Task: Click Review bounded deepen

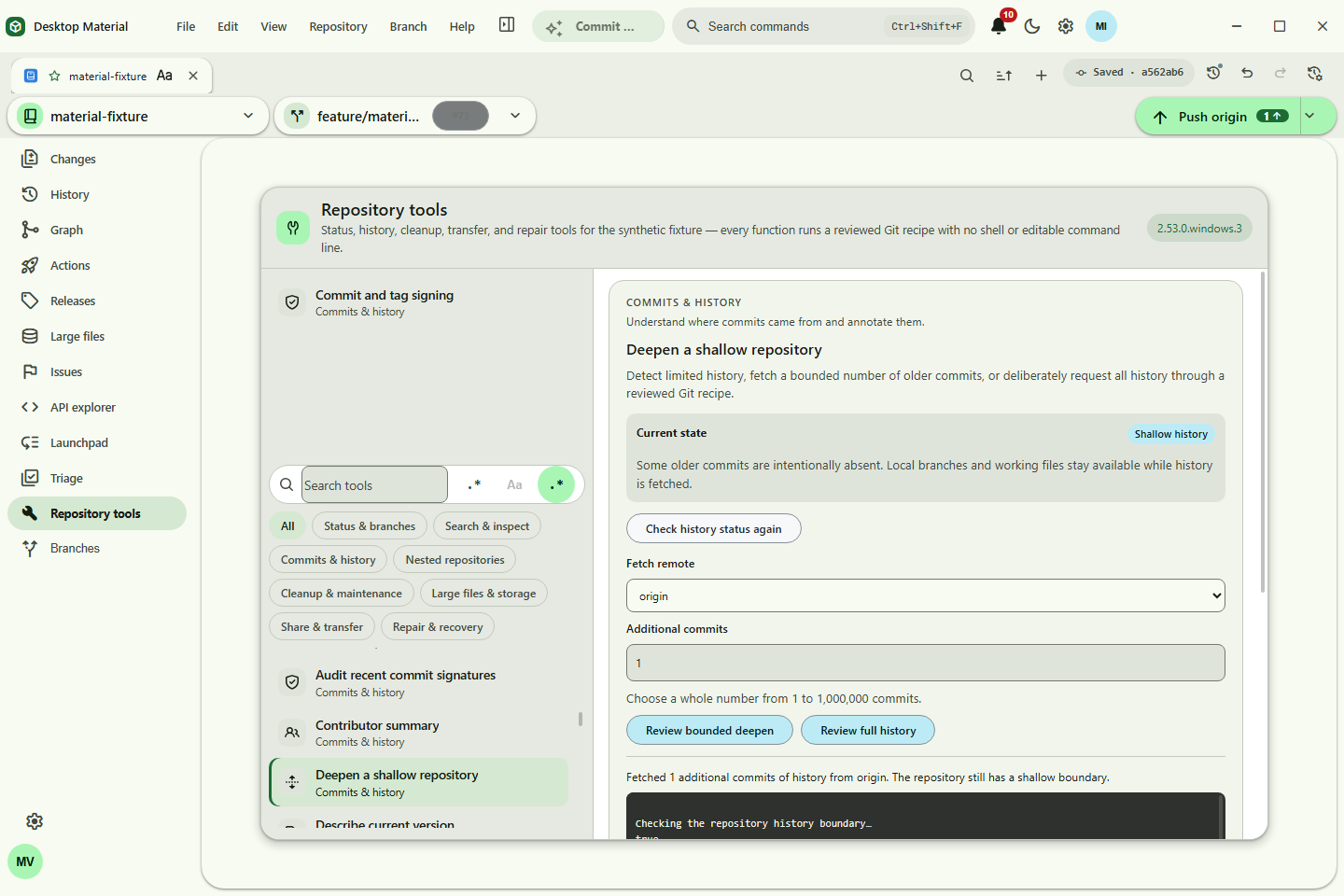Action: click(709, 730)
